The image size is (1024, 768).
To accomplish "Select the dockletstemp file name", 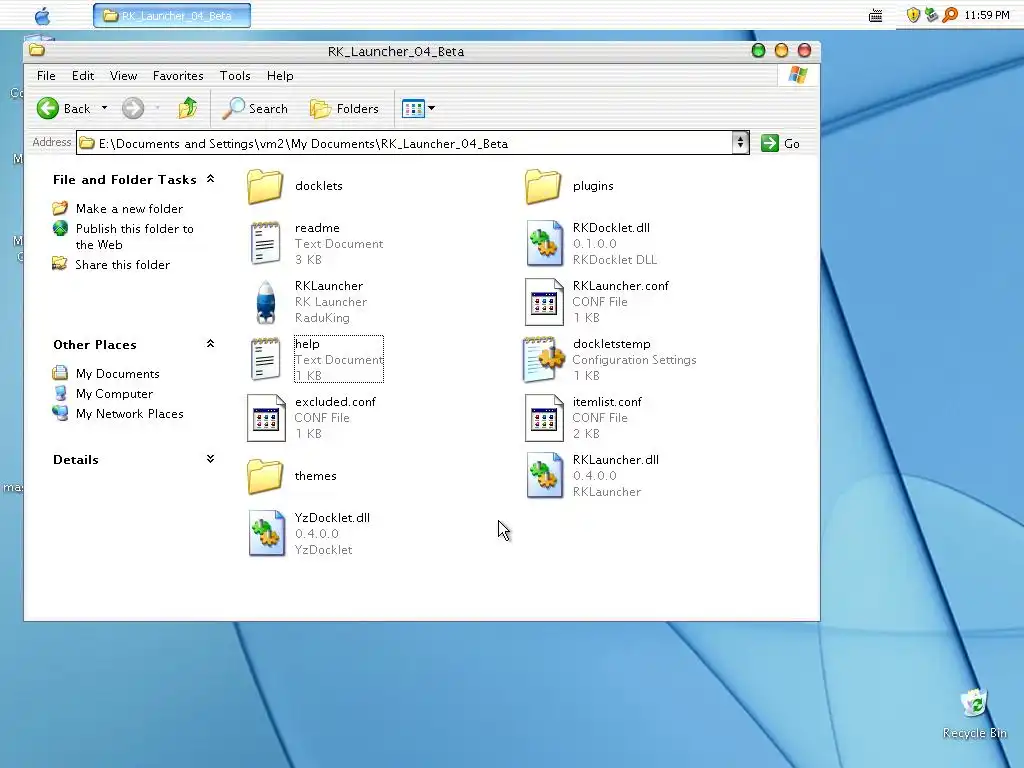I will pos(612,344).
